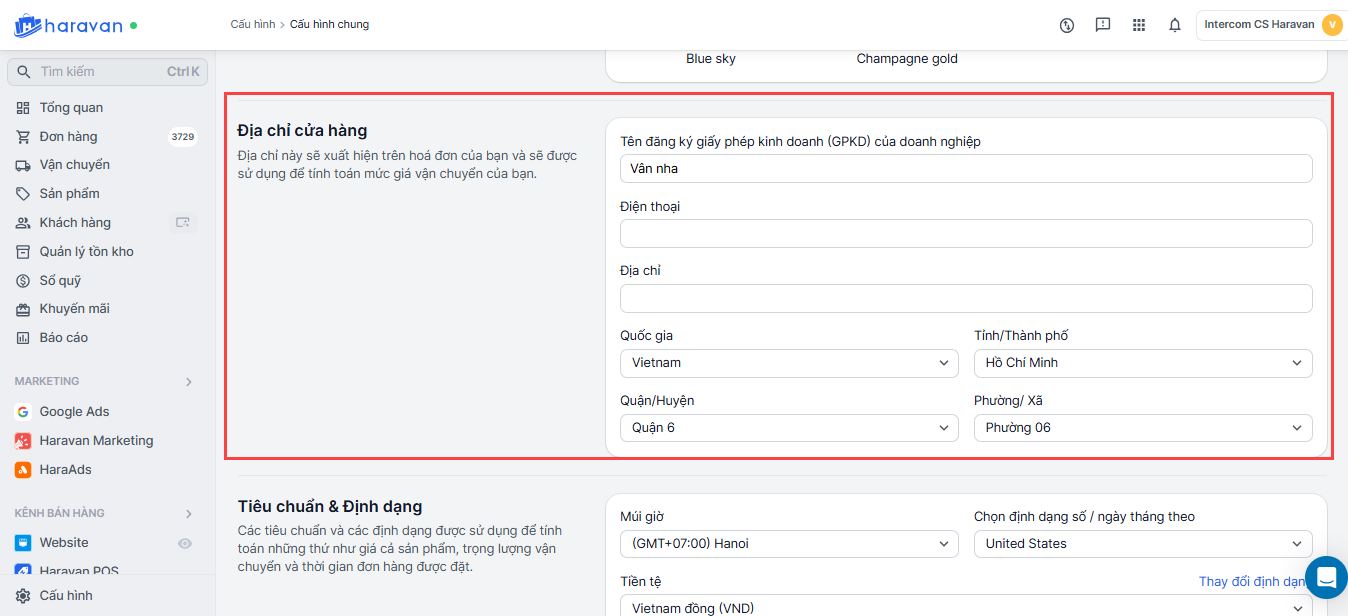
Task: Open the Tỉnh/Thành phố Hồ Chí Minh dropdown
Action: coord(1143,363)
